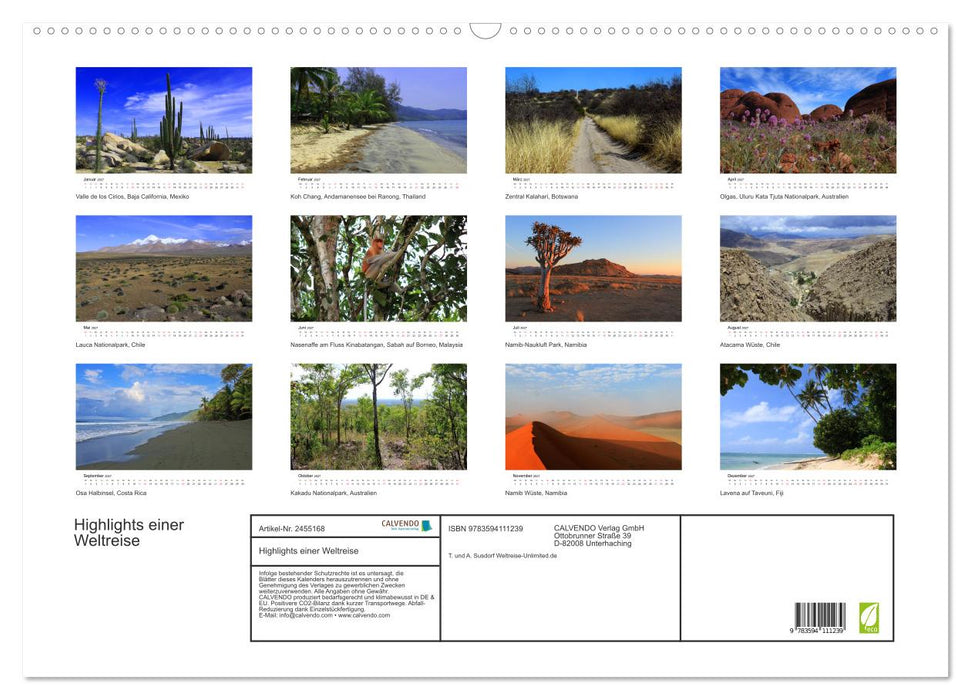Viewport: 971px width, 700px height.
Task: Click the Olgas Uluru Kata Tjuta photo
Action: [808, 120]
